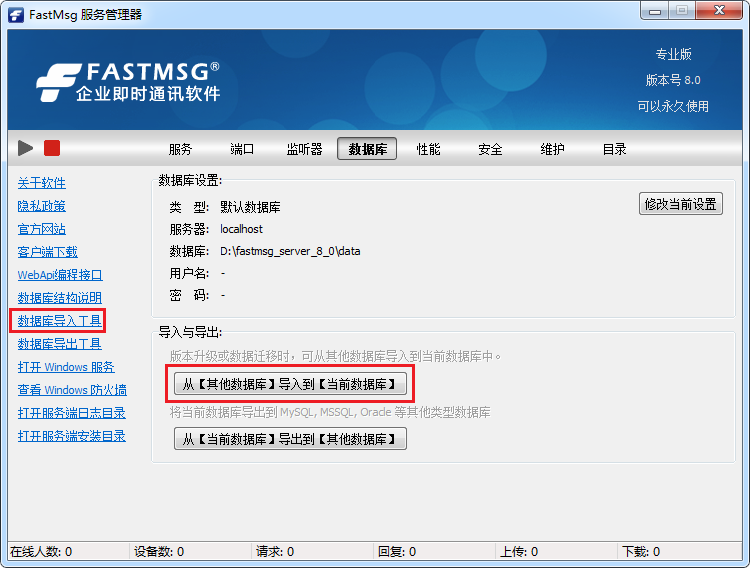The height and width of the screenshot is (568, 750).
Task: Stop the service with the red square
Action: [x=52, y=148]
